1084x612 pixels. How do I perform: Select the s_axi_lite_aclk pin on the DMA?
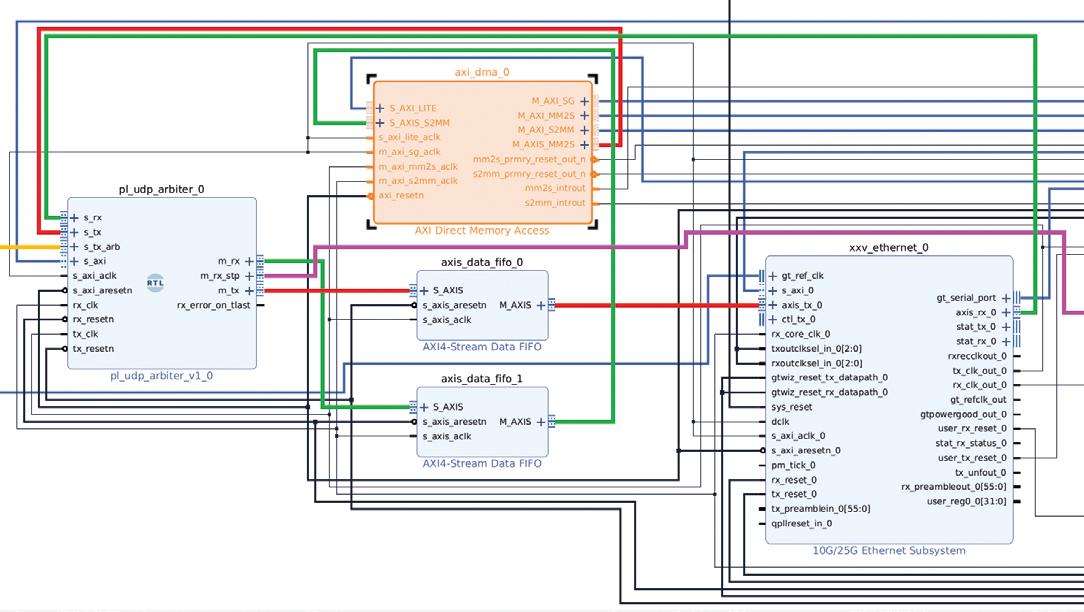pyautogui.click(x=409, y=138)
